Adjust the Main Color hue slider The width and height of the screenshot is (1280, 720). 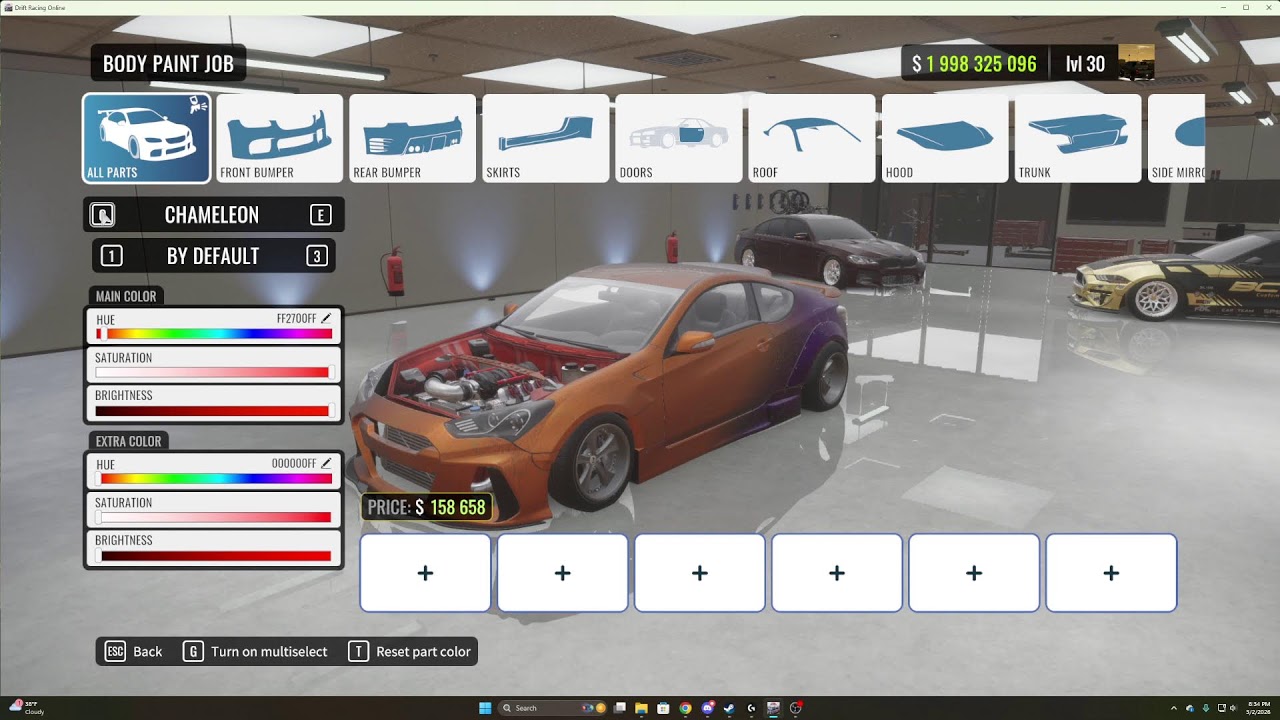[x=214, y=333]
